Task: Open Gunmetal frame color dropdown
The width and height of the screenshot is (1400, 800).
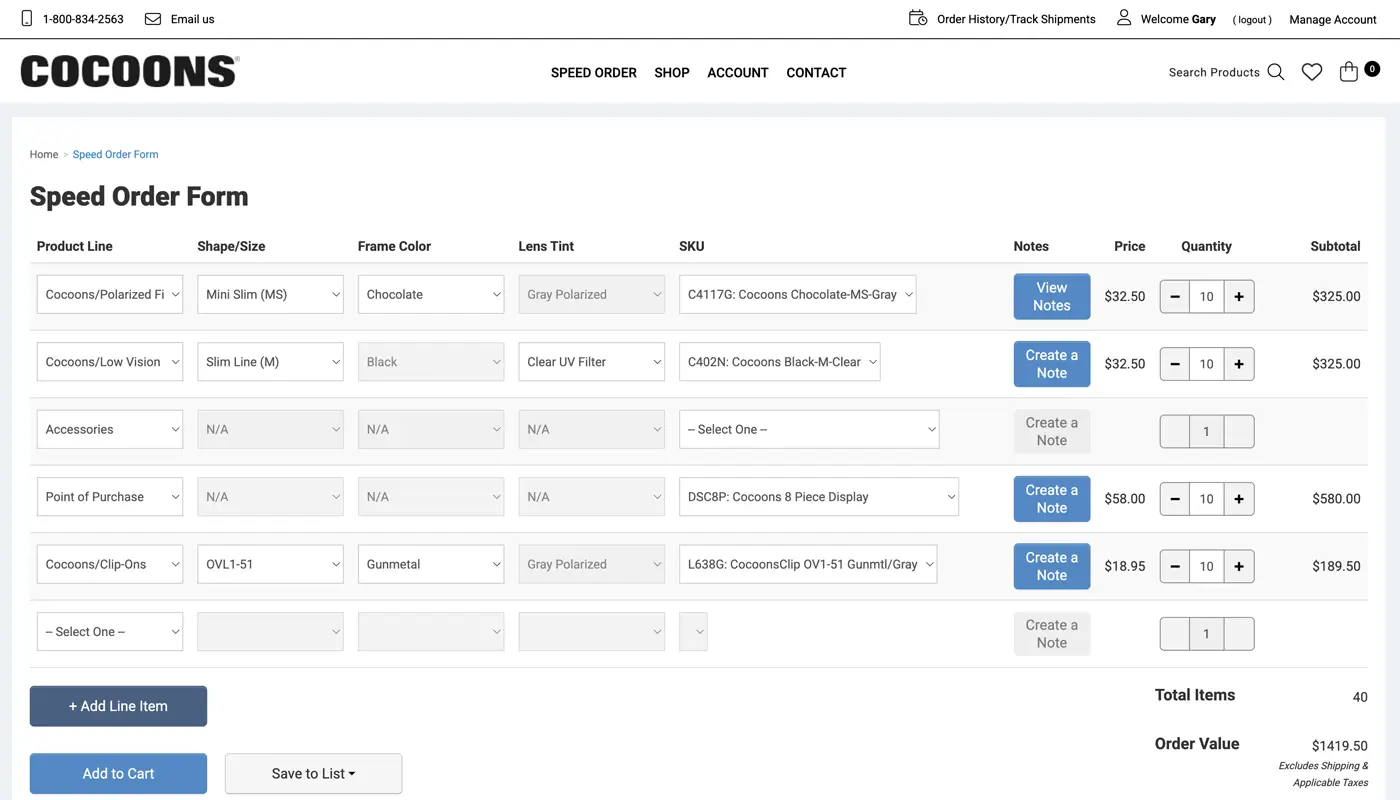Action: tap(431, 564)
